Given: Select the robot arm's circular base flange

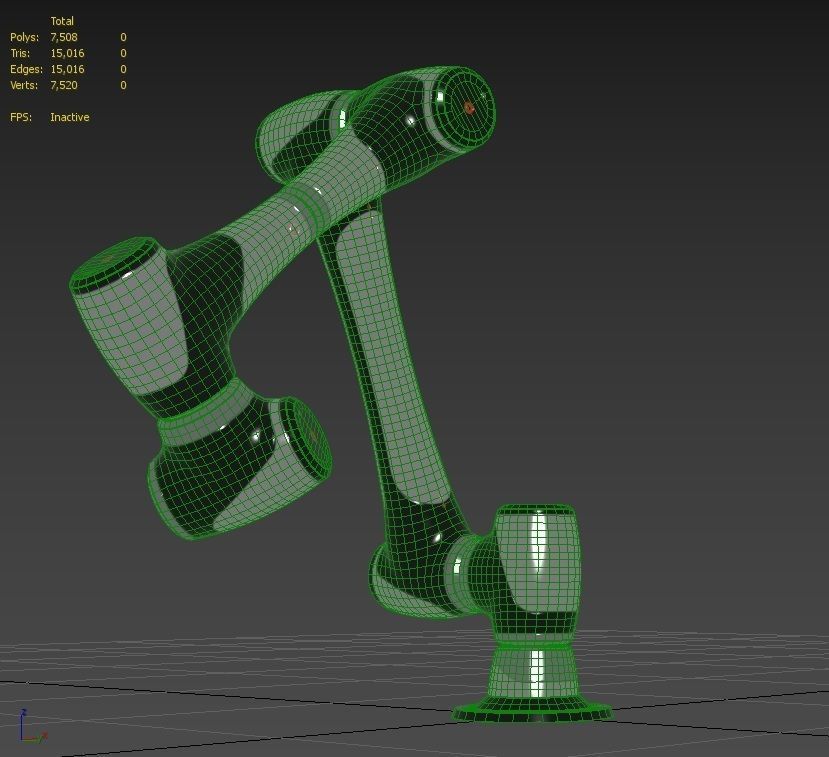Looking at the screenshot, I should 532,710.
